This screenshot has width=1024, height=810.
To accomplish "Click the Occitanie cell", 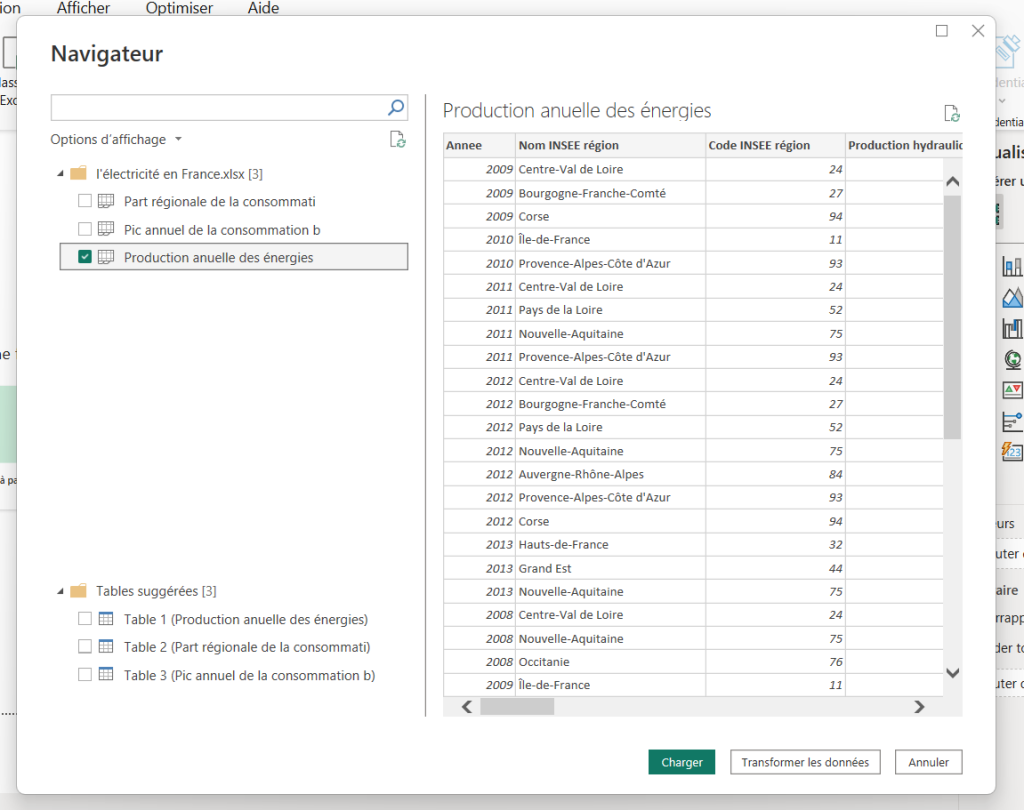I will (x=610, y=662).
